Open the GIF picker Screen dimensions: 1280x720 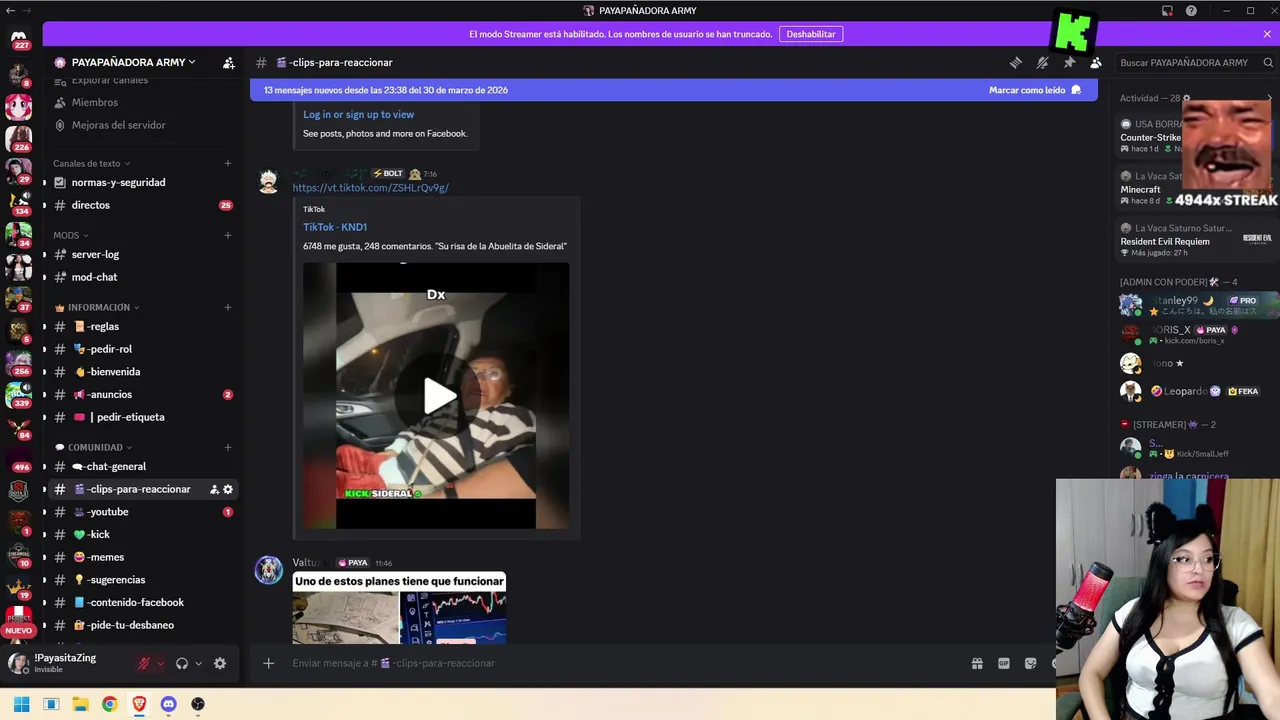[1004, 663]
